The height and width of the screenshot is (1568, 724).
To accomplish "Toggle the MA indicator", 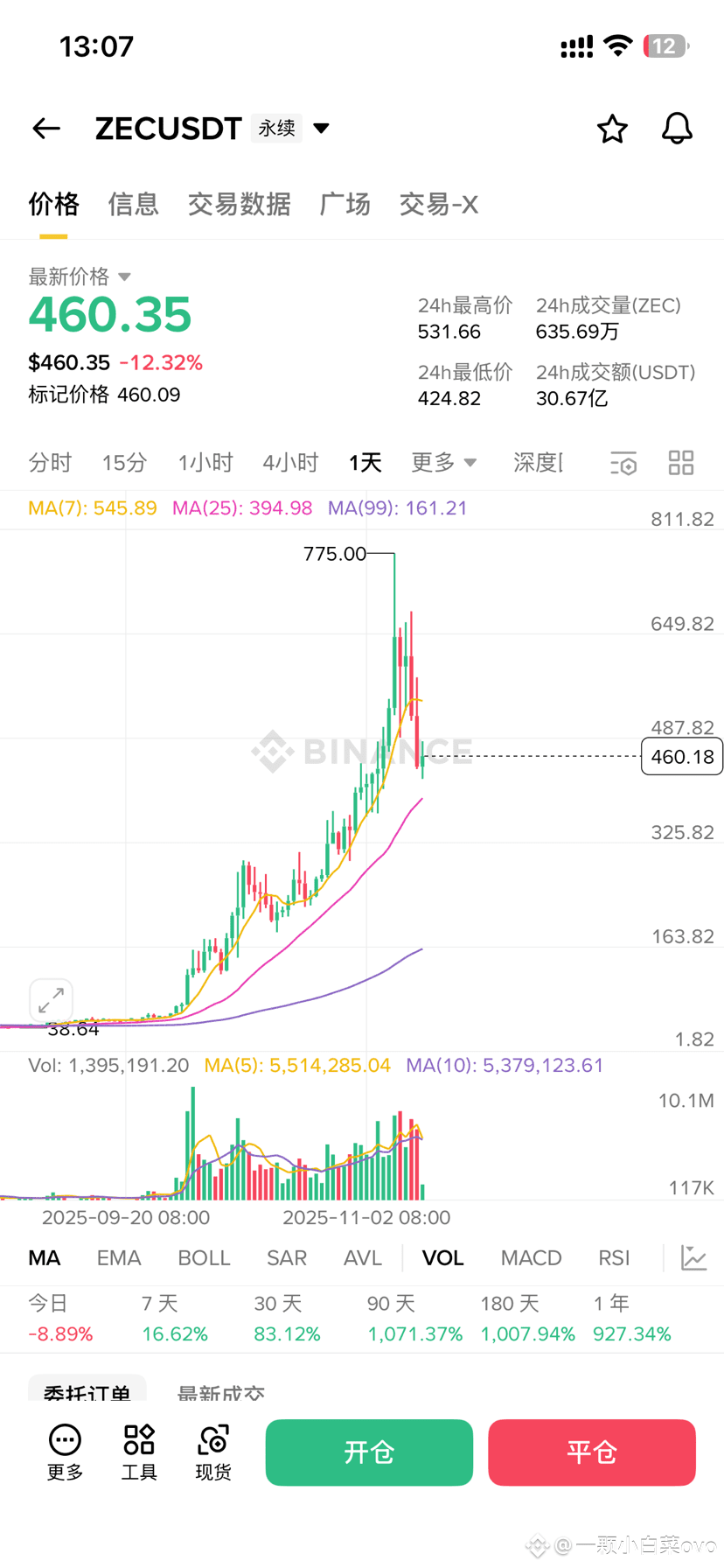I will 45,1258.
